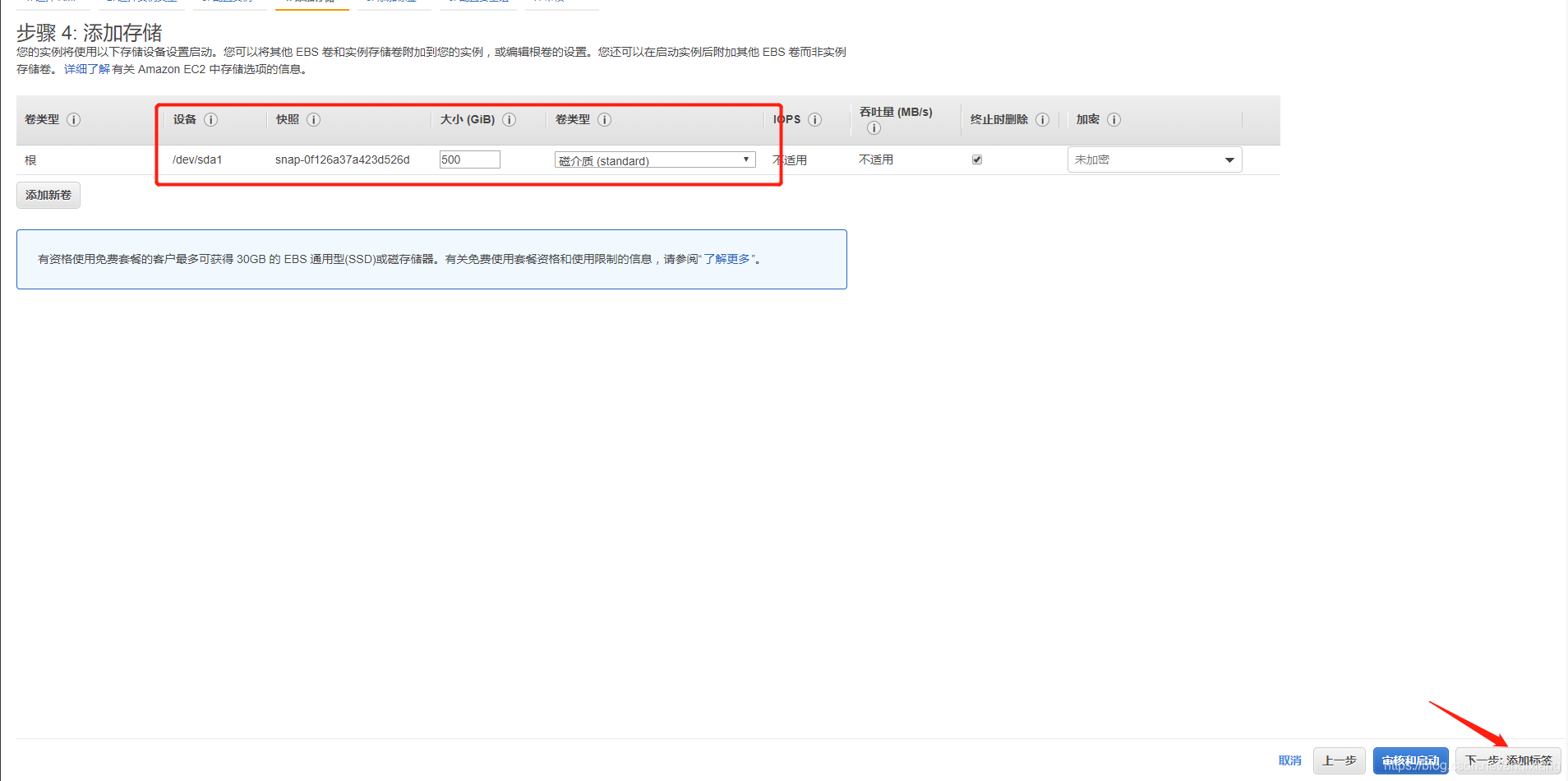Click the 步骤 4: 添加存储 heading
This screenshot has height=781, width=1568.
(x=90, y=33)
